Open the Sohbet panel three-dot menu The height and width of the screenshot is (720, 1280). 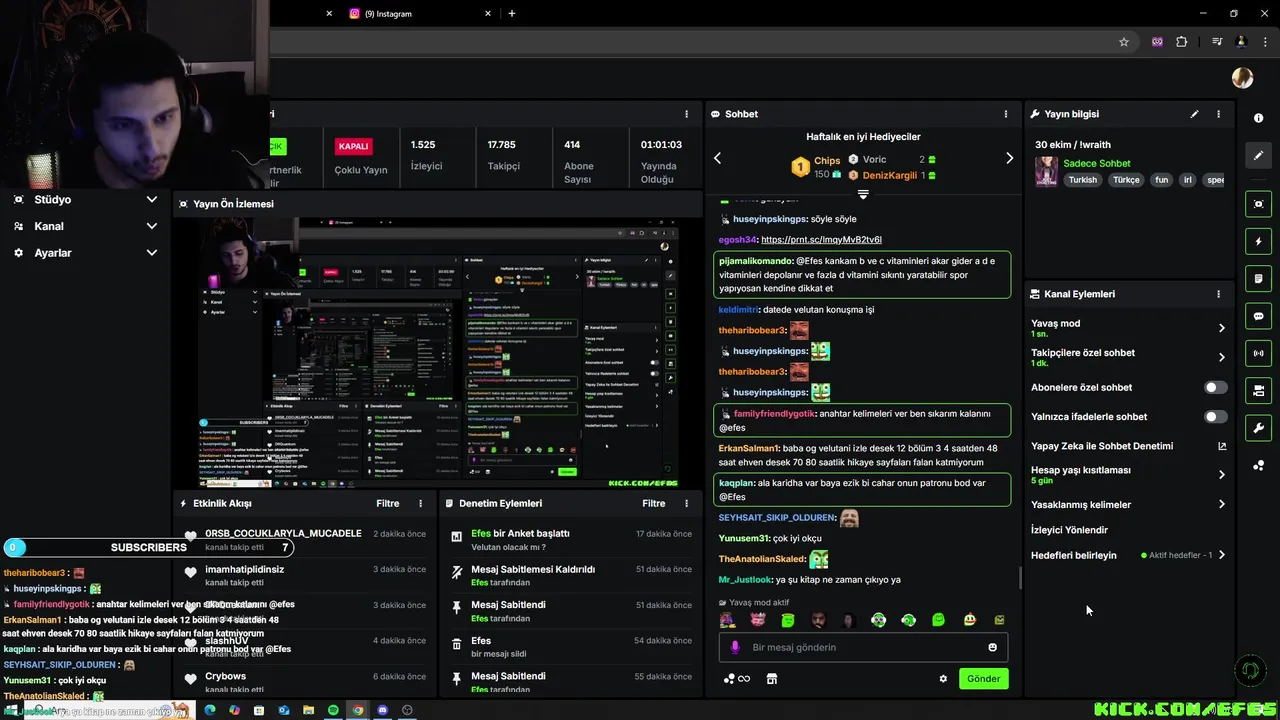1006,114
